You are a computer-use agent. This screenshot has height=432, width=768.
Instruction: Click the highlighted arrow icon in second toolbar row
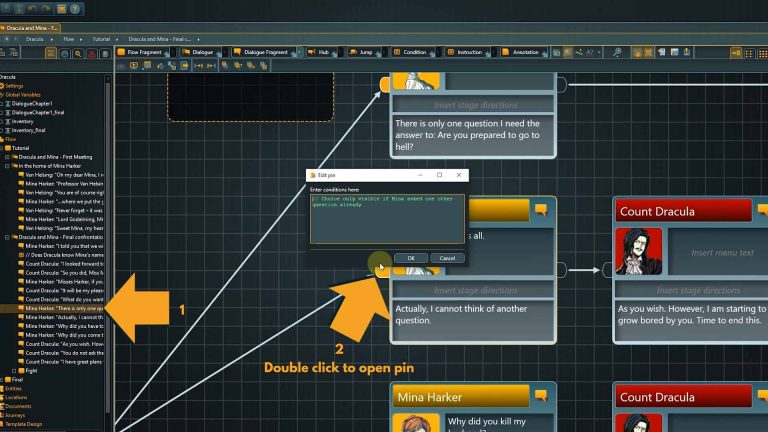pos(185,65)
